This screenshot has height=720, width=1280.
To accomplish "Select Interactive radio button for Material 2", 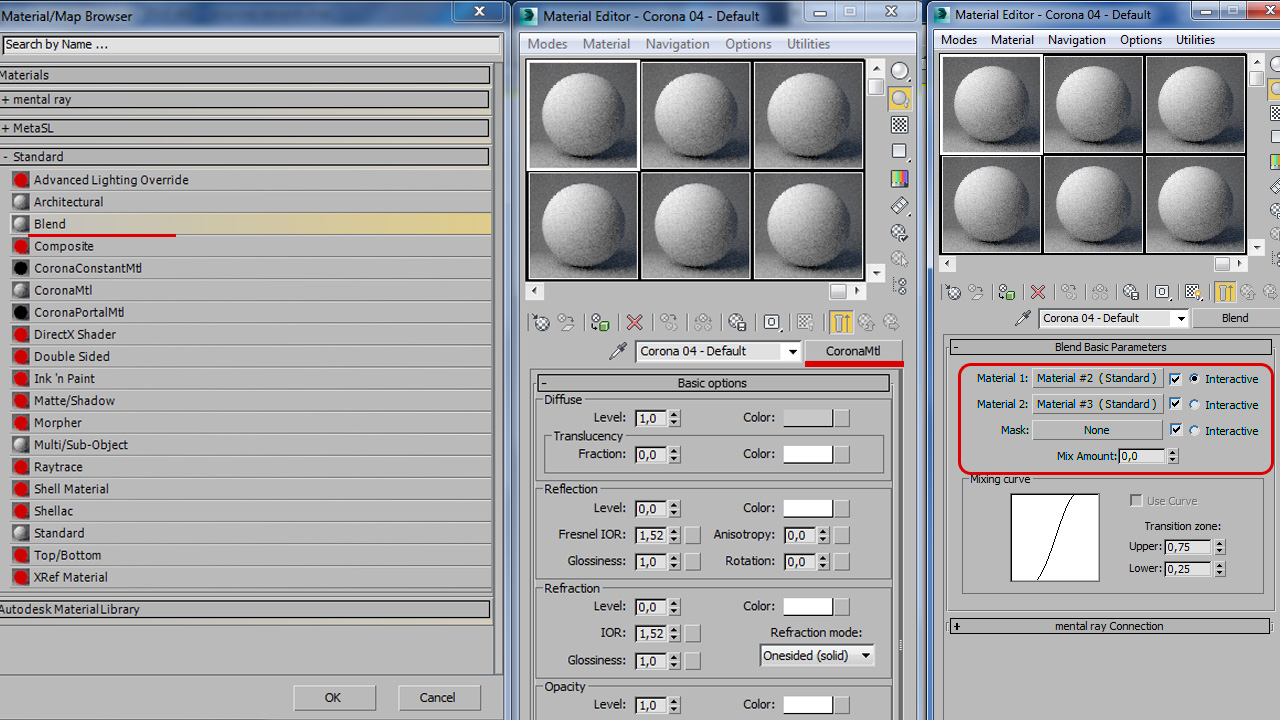I will coord(1194,405).
